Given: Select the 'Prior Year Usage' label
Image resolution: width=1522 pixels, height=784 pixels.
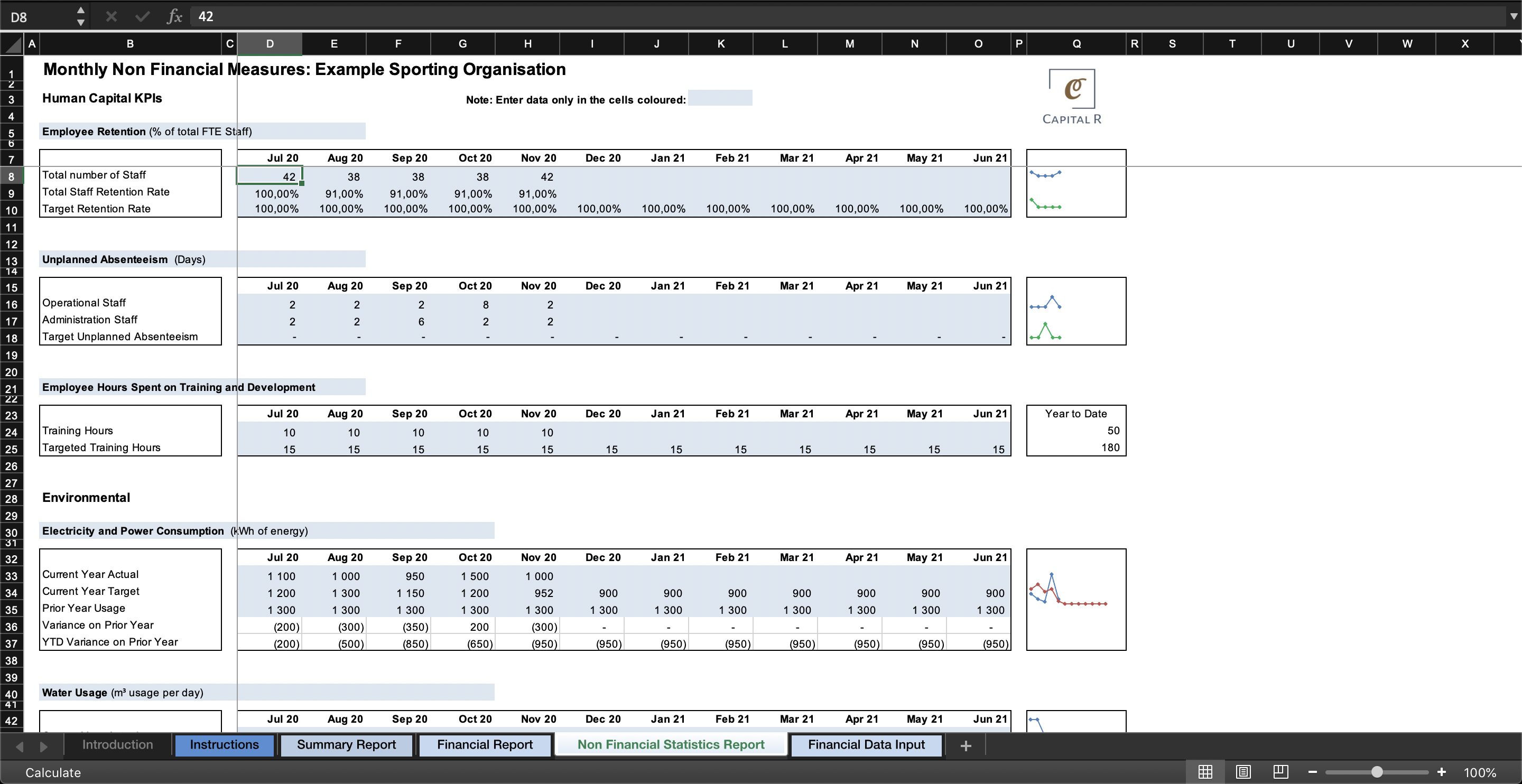Looking at the screenshot, I should coord(83,608).
